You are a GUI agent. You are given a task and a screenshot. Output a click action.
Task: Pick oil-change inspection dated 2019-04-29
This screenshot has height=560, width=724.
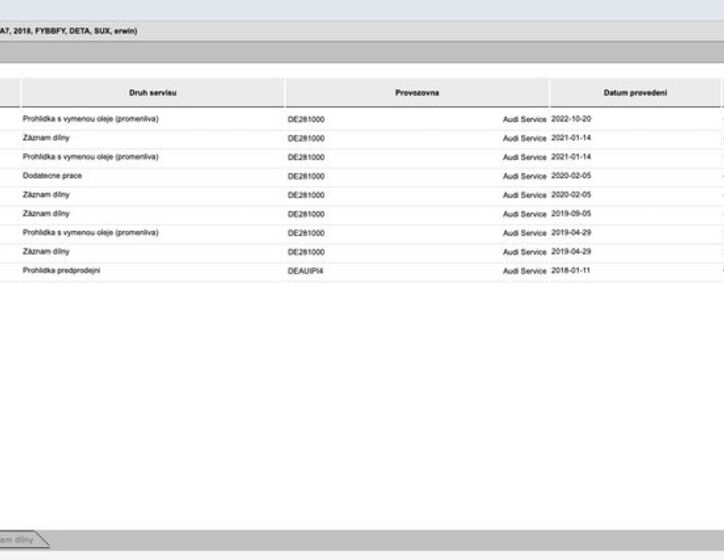coord(90,232)
